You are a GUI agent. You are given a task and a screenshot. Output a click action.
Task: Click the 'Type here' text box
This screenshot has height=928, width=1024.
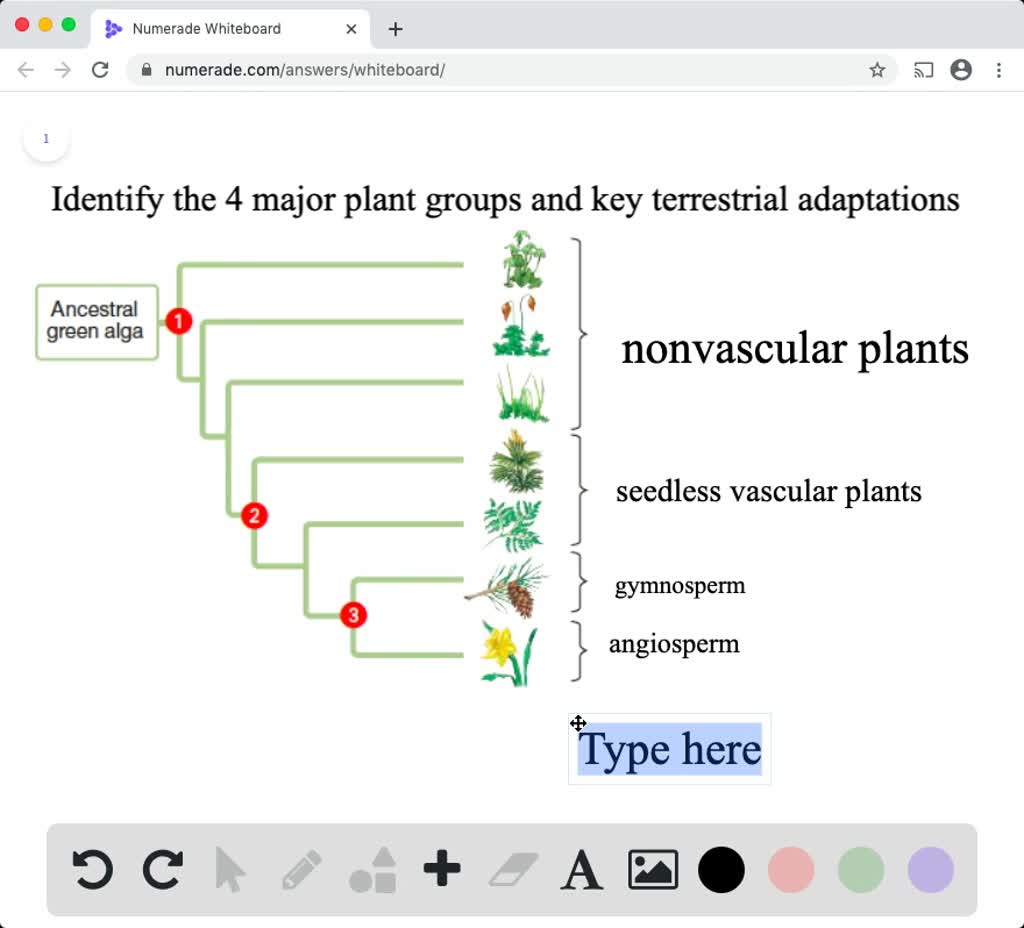tap(669, 749)
